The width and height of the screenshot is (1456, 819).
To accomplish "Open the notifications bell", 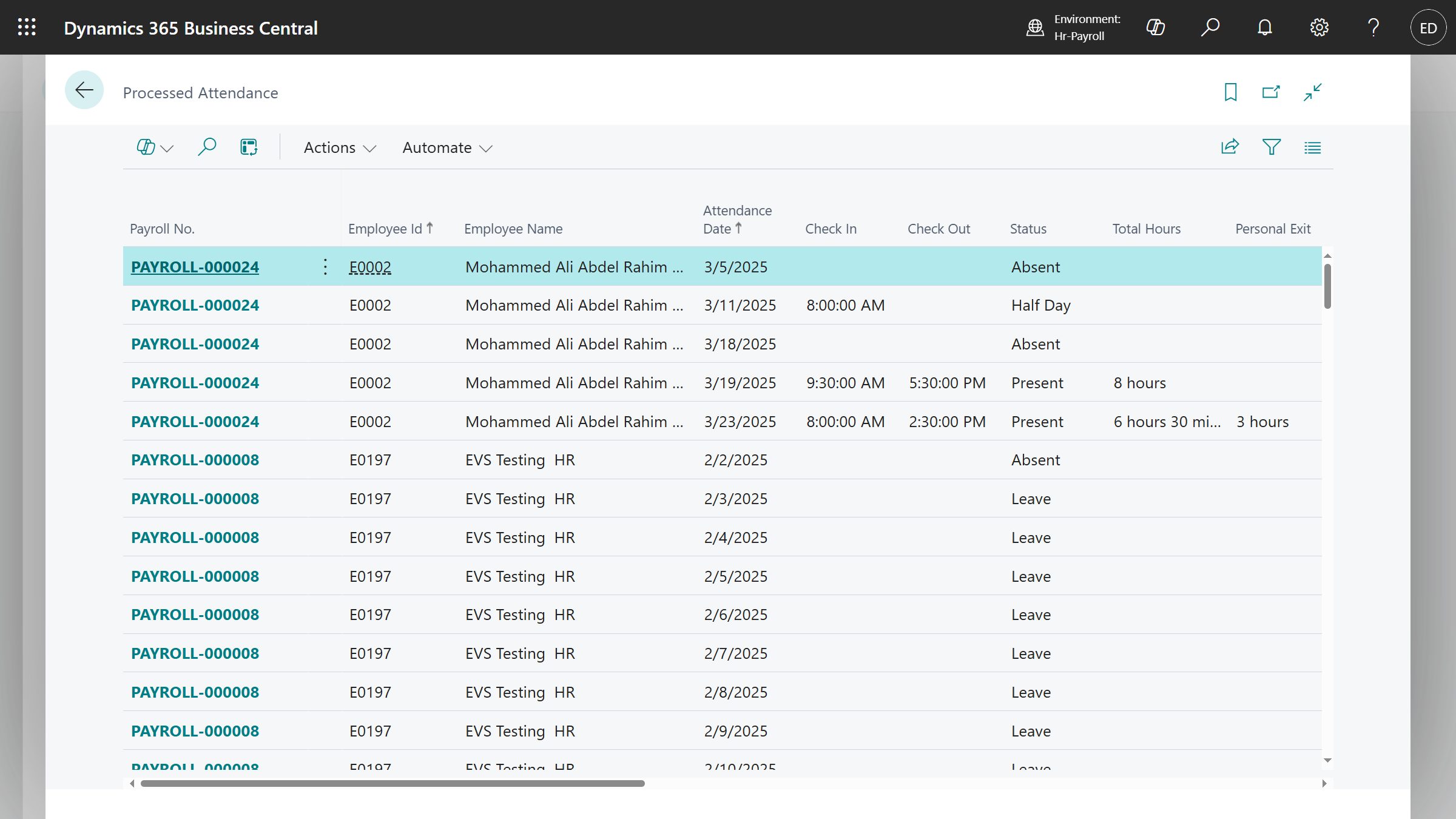I will point(1264,27).
